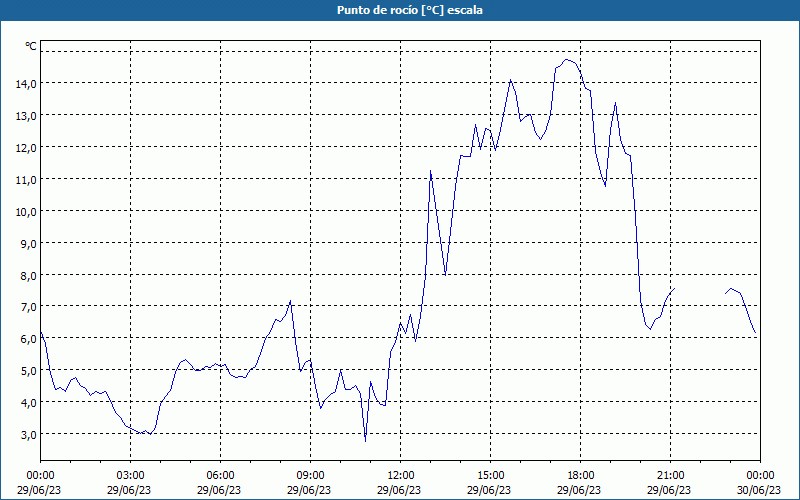Select the 5,0 y-axis label
Viewport: 800px width, 500px height.
(28, 371)
